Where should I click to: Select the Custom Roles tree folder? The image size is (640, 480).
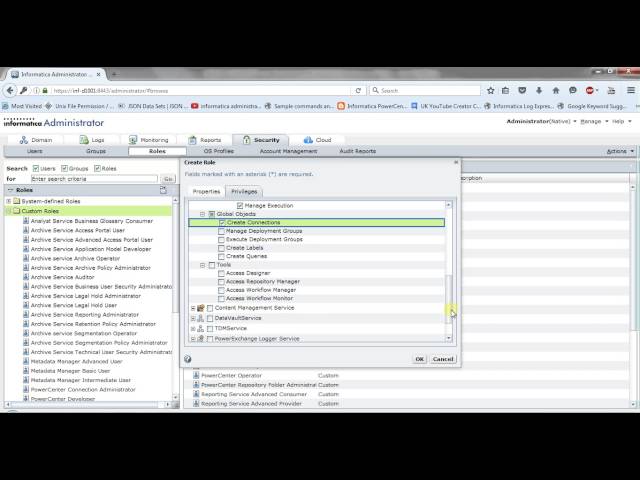[40, 211]
